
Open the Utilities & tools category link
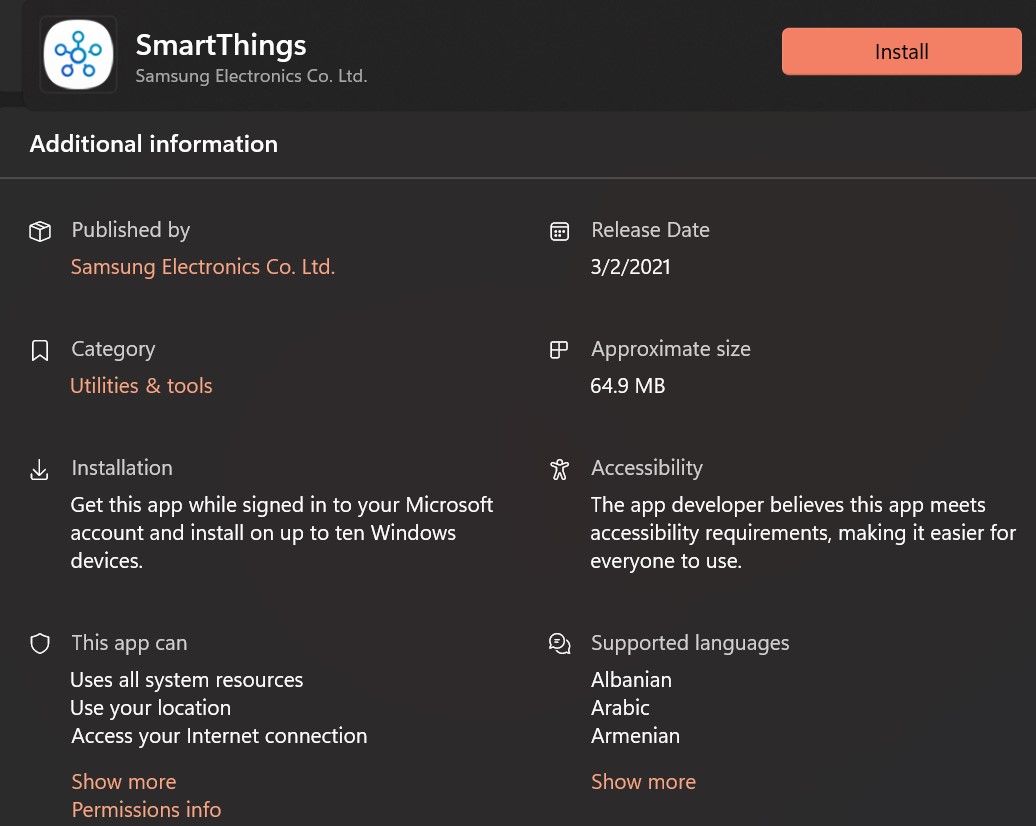click(x=141, y=386)
